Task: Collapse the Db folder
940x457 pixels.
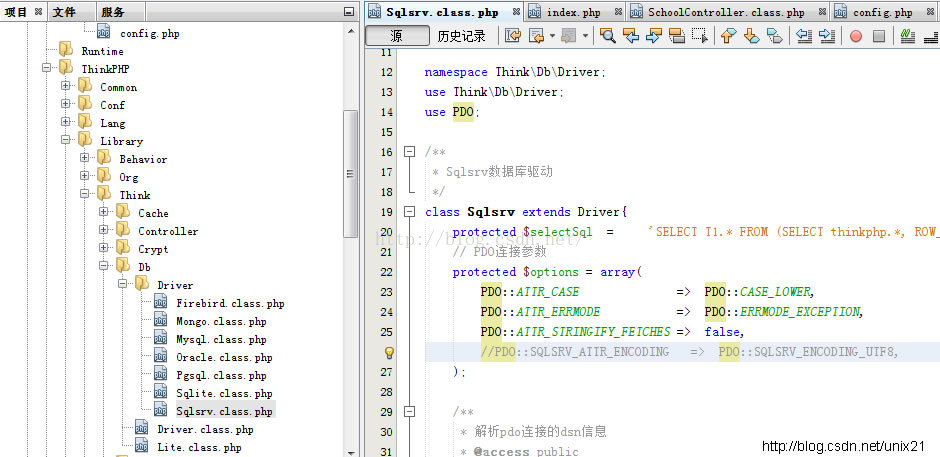Action: tap(104, 266)
